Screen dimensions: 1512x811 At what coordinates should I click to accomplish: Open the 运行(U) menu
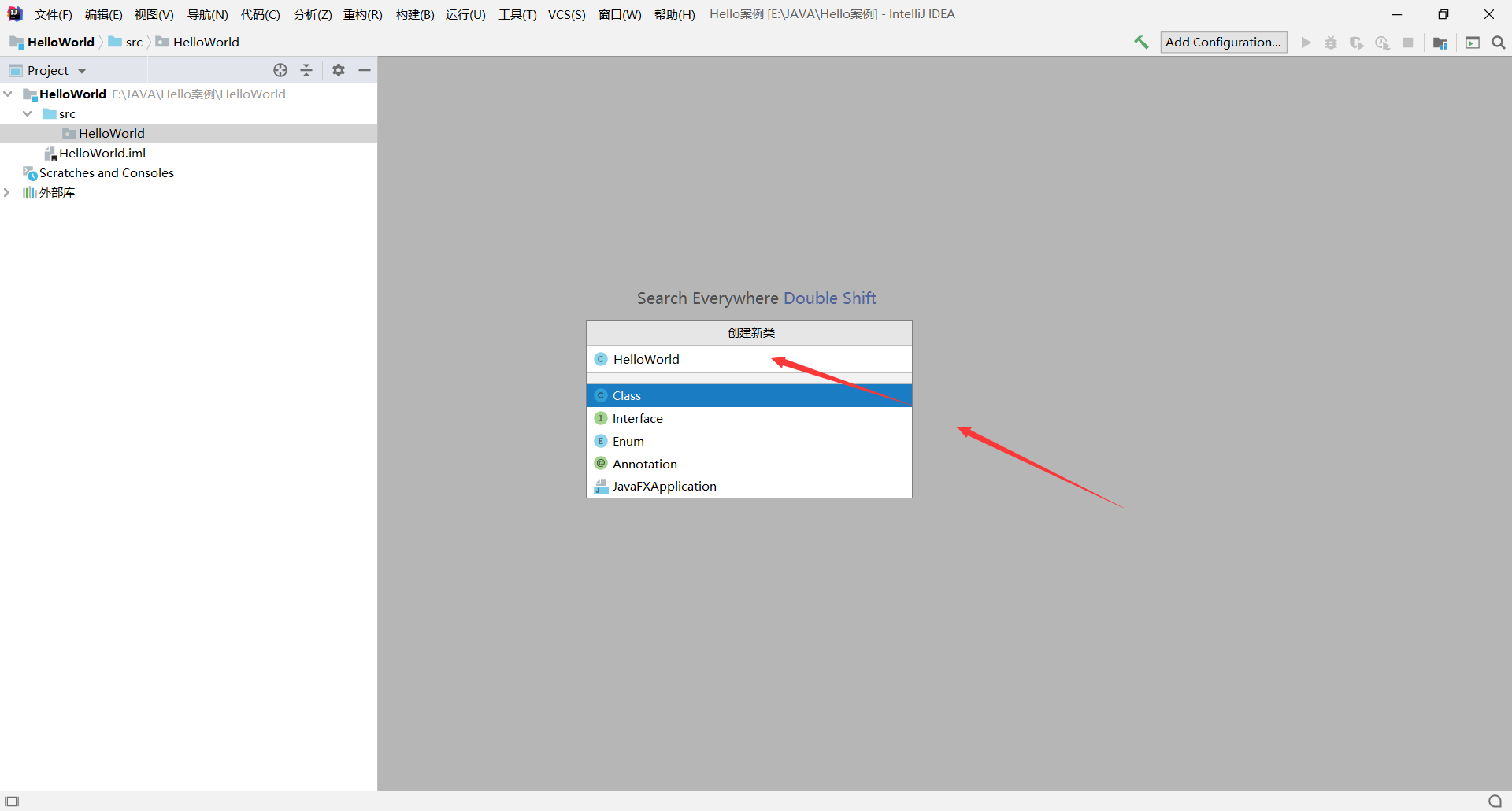tap(465, 15)
